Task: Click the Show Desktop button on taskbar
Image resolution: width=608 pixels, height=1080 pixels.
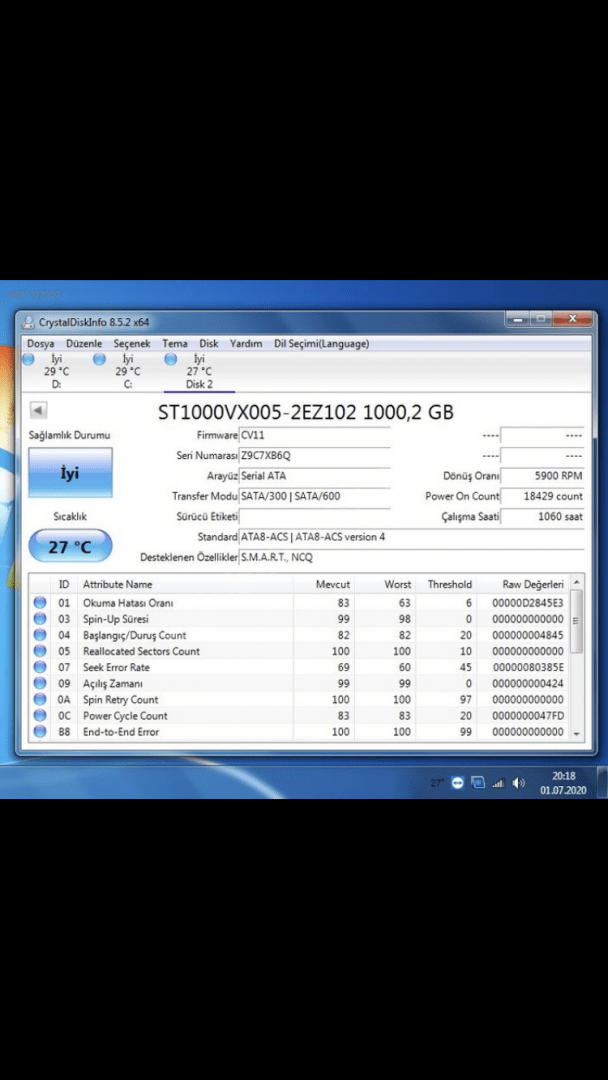Action: (602, 782)
